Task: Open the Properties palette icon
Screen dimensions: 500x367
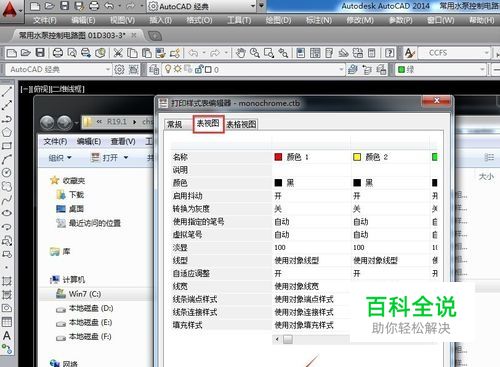Action: (x=301, y=53)
